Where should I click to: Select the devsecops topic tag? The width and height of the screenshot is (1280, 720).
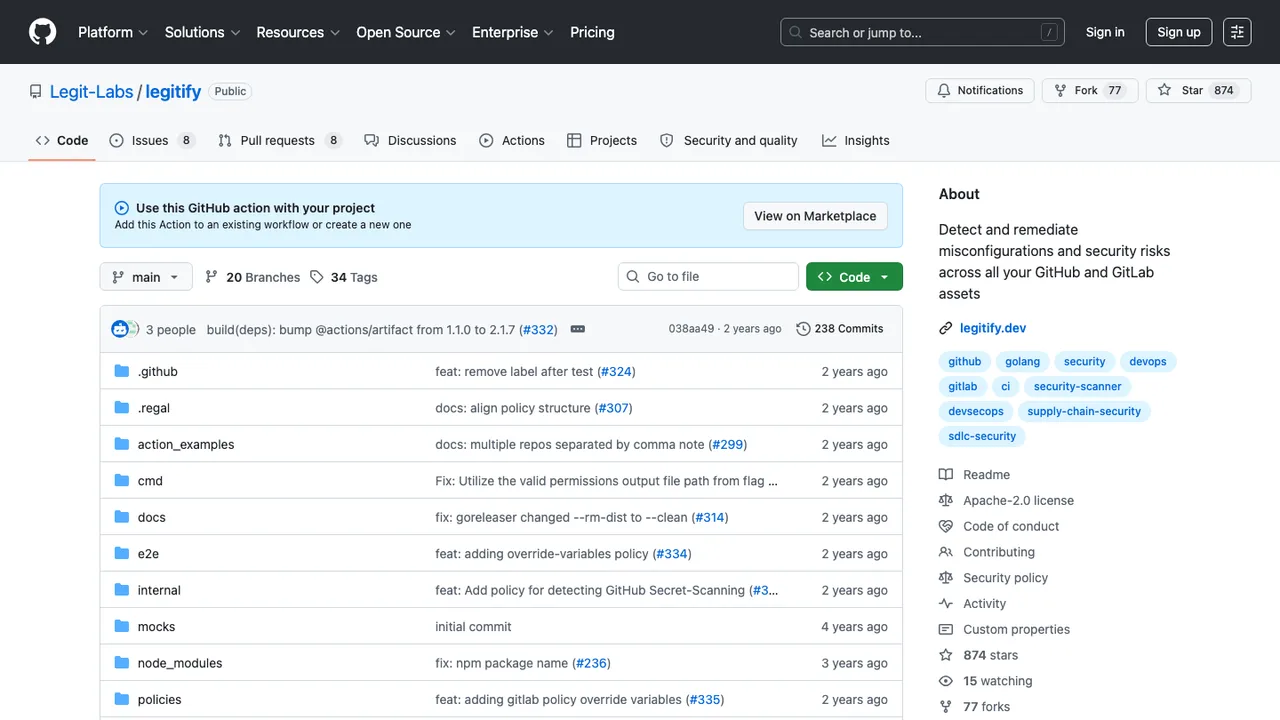point(976,411)
